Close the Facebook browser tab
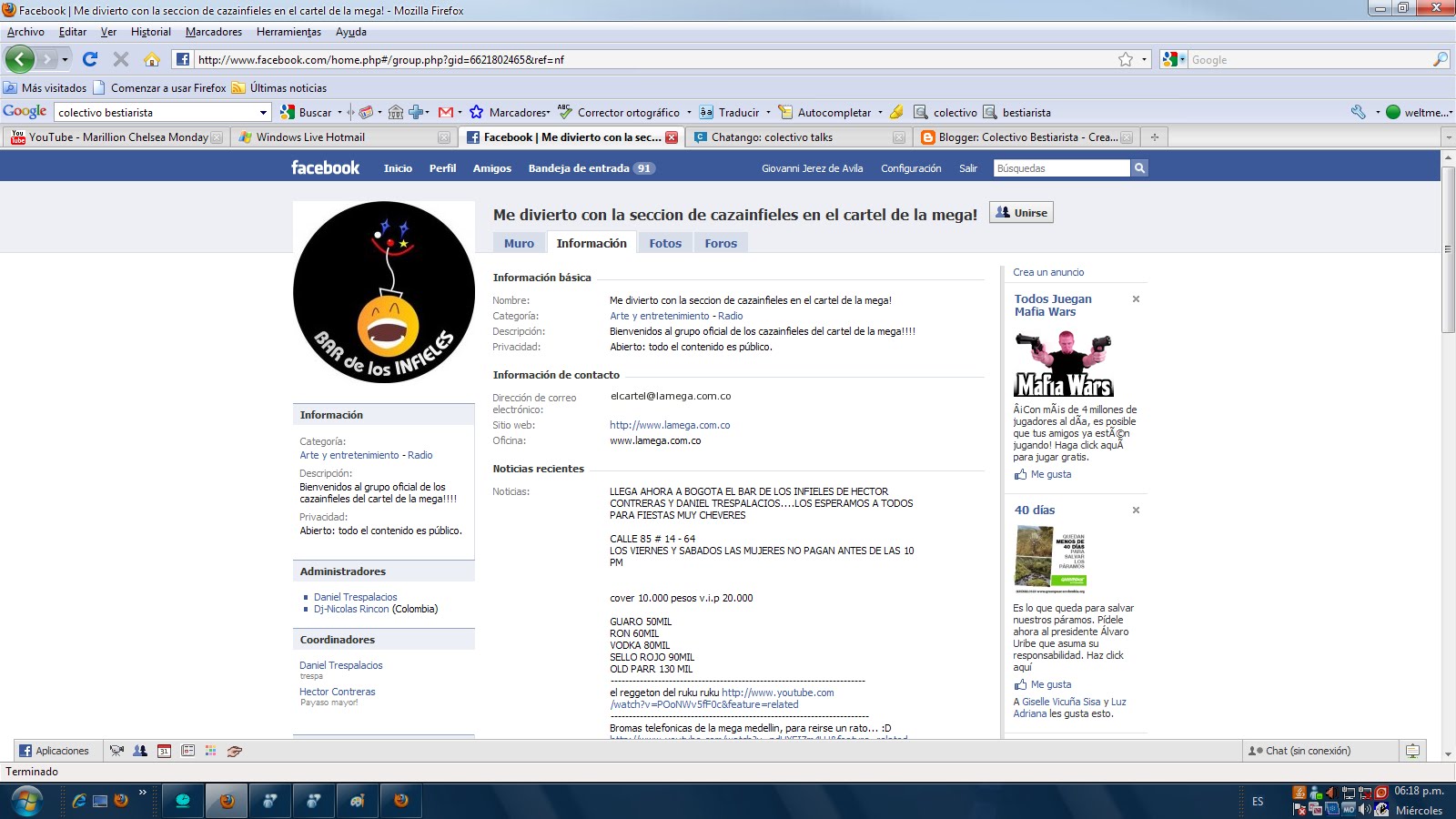1456x819 pixels. tap(672, 137)
